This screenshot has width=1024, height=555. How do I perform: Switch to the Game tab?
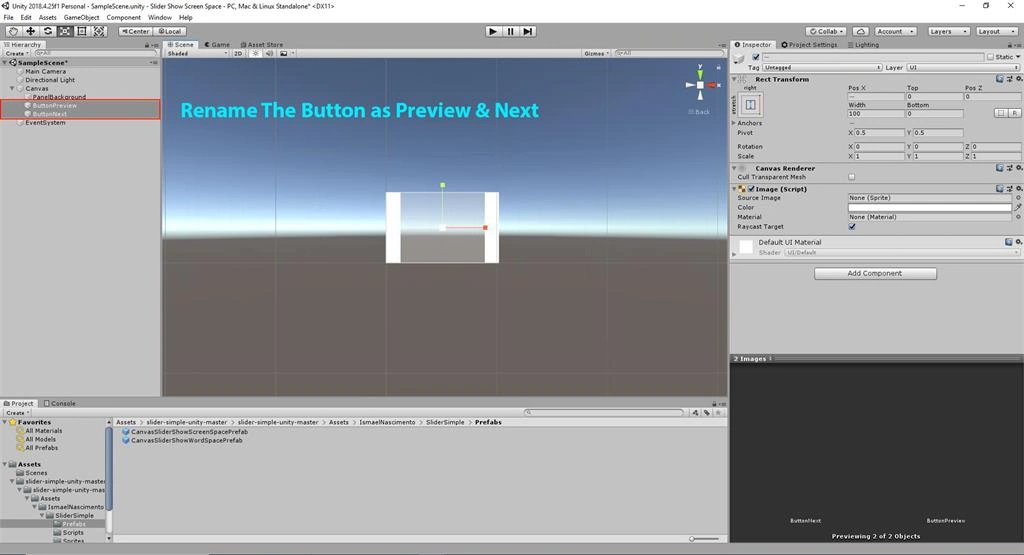[217, 45]
